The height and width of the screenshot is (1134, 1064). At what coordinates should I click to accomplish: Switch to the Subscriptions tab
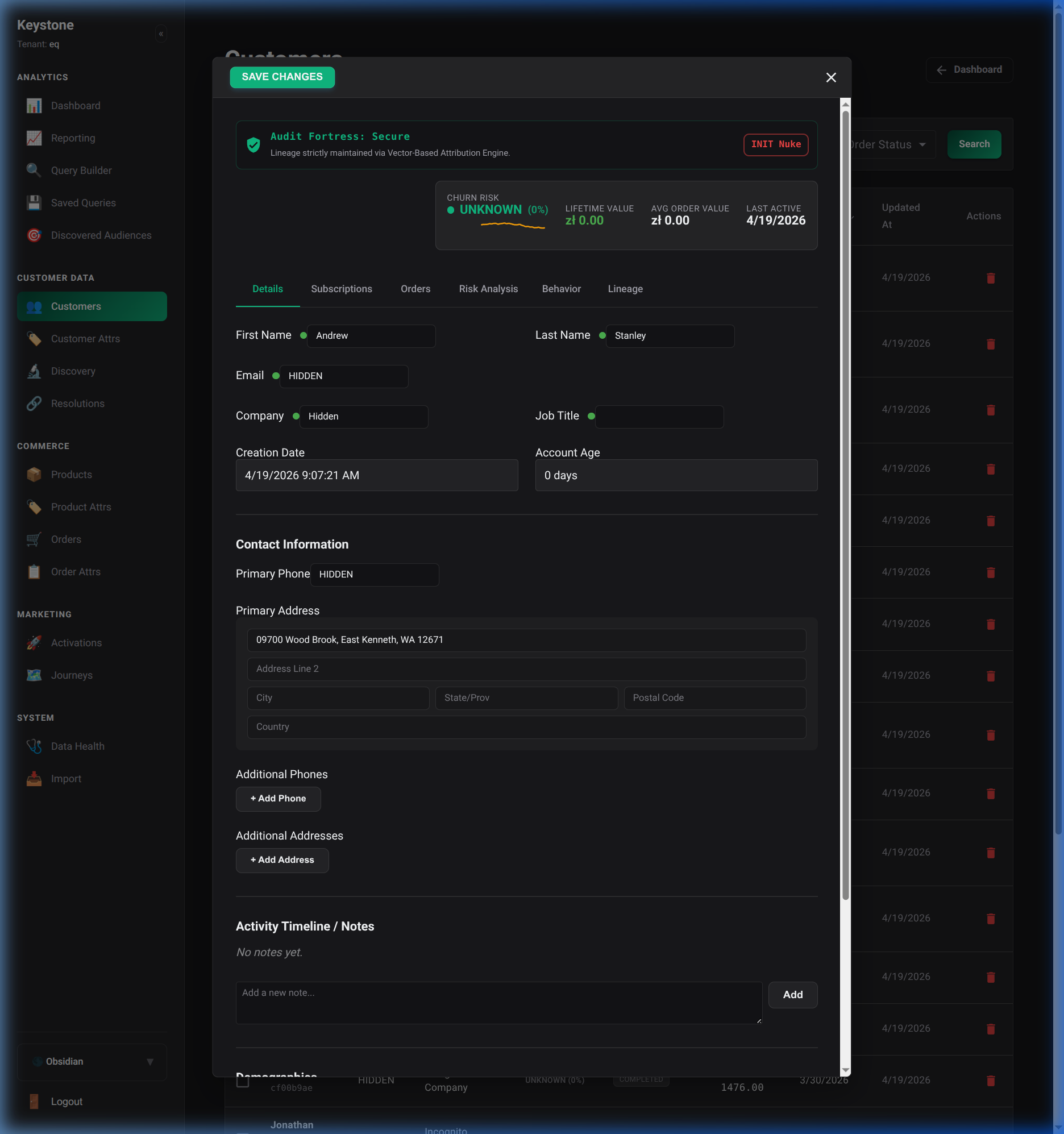tap(341, 289)
